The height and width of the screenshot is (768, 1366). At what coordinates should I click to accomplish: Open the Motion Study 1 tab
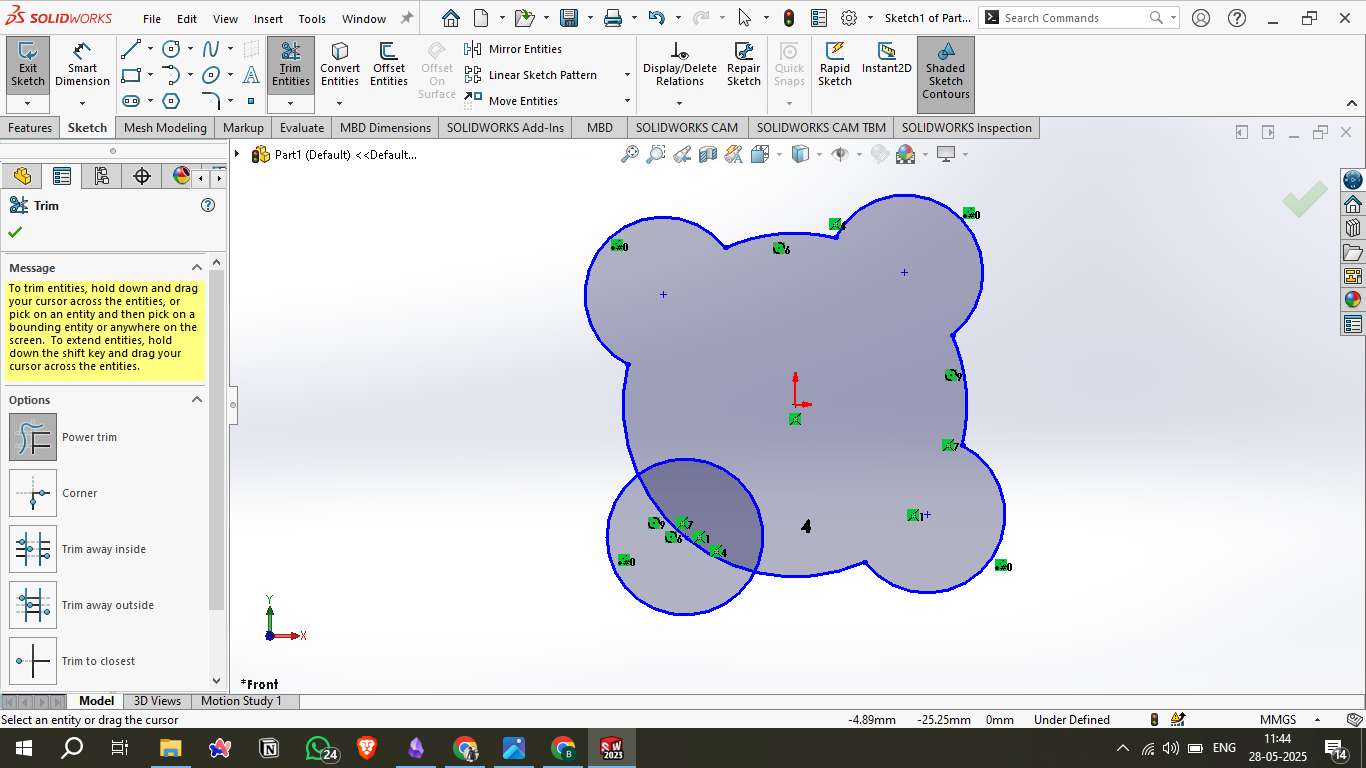[241, 701]
